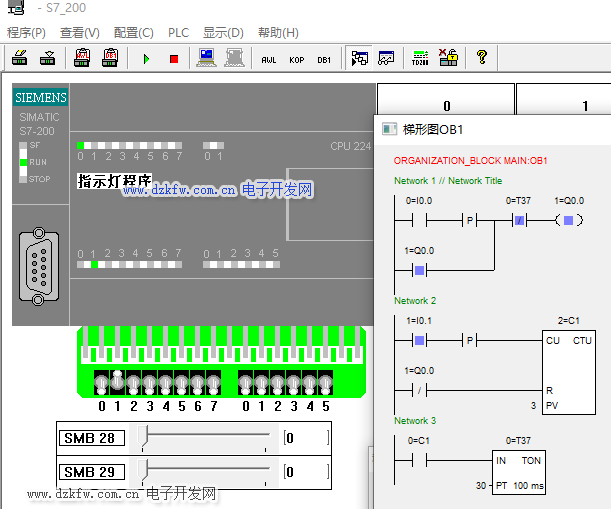This screenshot has height=509, width=611.
Task: Open the DB1 data block view
Action: pos(324,59)
